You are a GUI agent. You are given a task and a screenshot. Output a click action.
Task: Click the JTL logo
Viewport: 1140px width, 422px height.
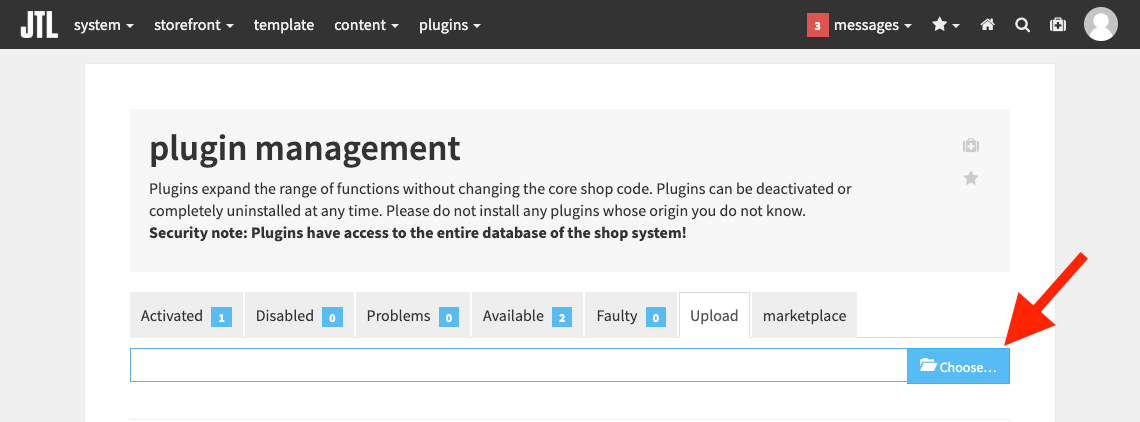coord(39,25)
